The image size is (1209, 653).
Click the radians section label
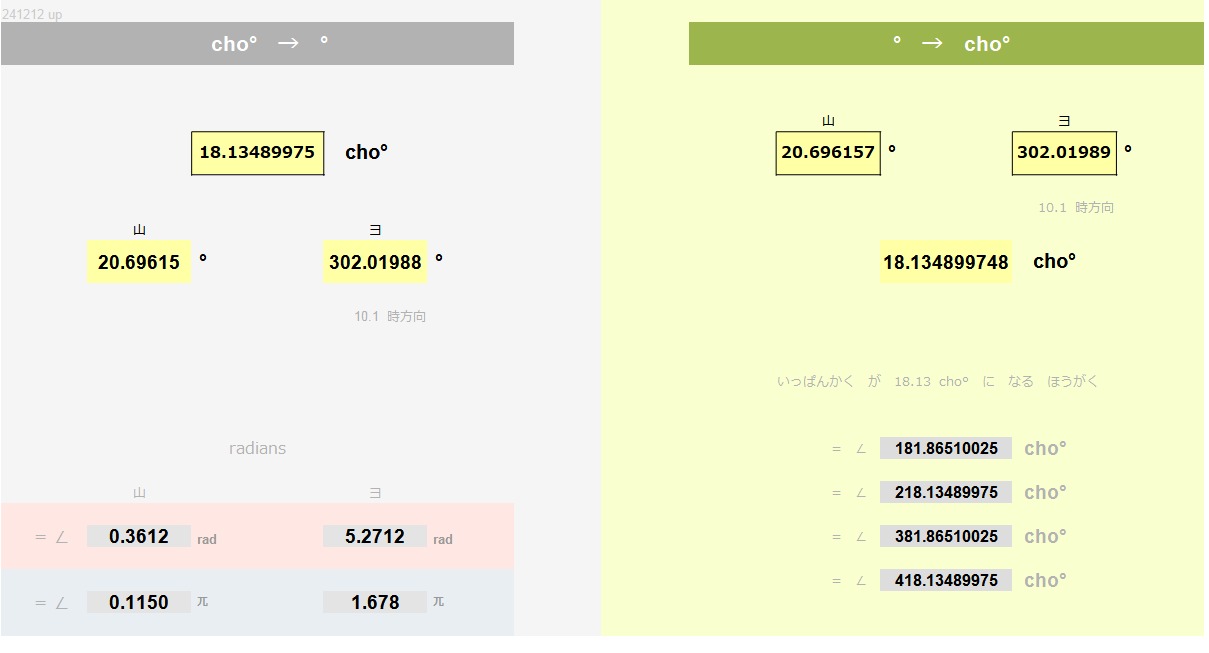[x=257, y=448]
